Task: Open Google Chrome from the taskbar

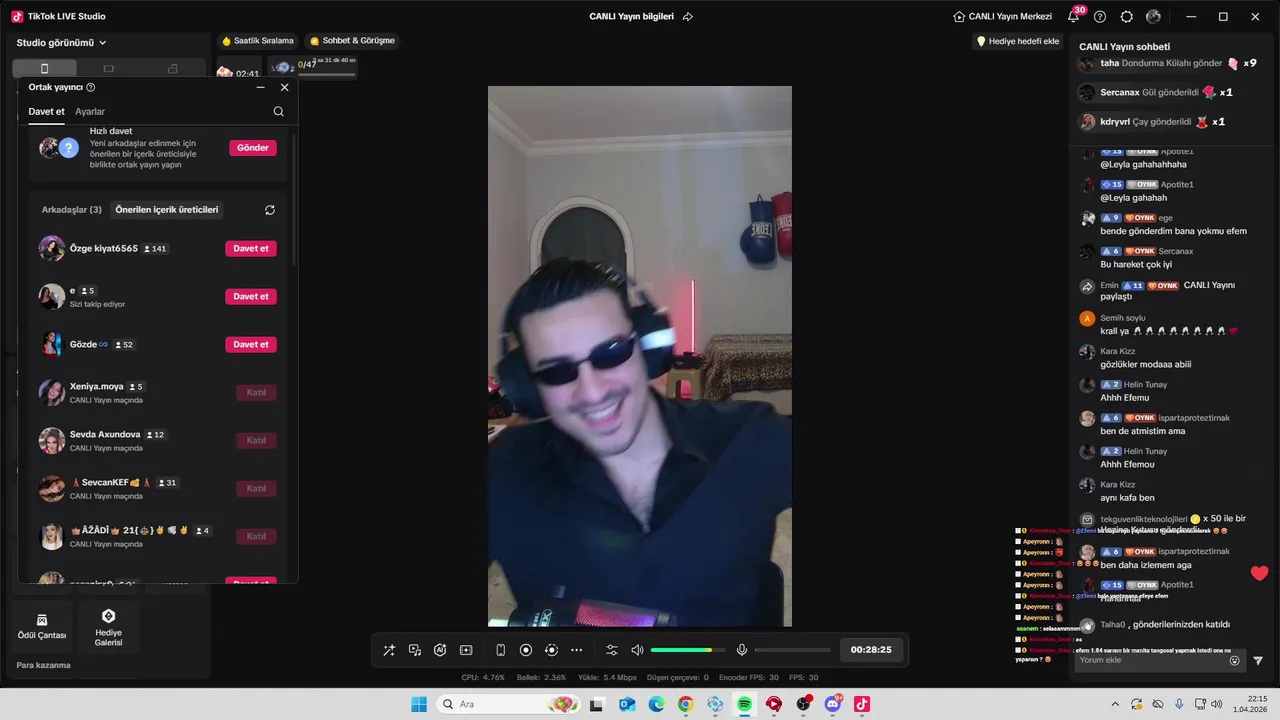Action: tap(685, 704)
